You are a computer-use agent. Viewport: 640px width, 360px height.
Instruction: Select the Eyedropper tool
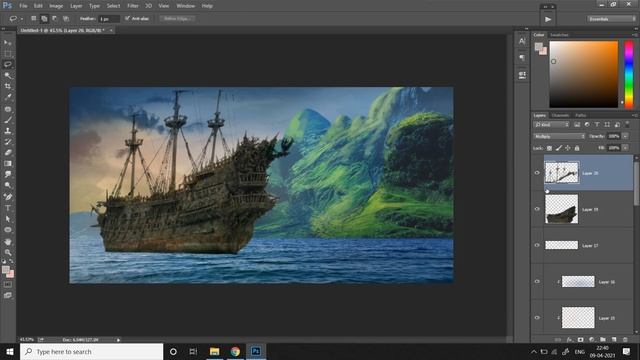coord(8,98)
